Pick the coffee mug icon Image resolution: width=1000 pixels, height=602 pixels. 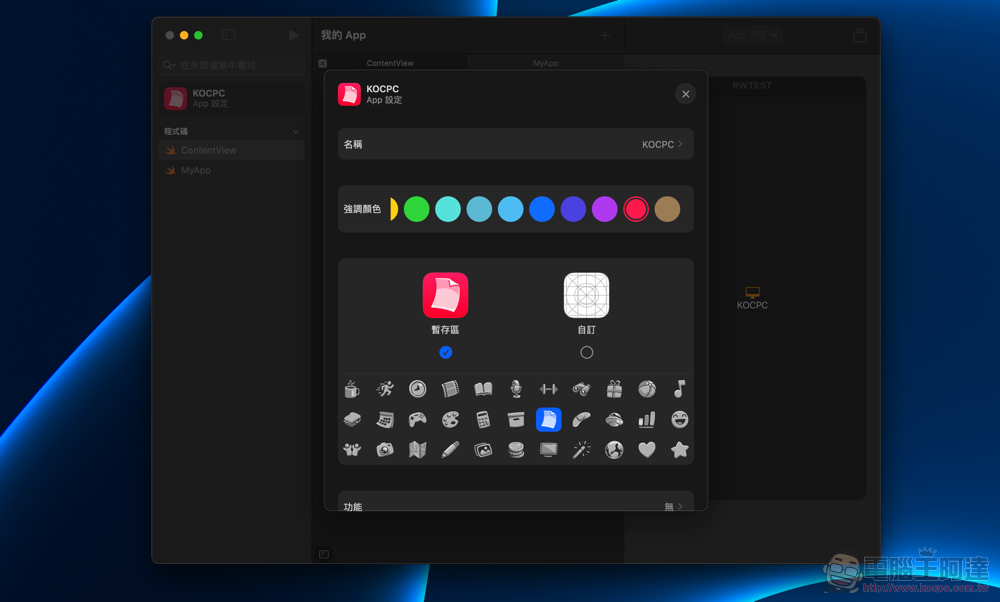coord(352,389)
